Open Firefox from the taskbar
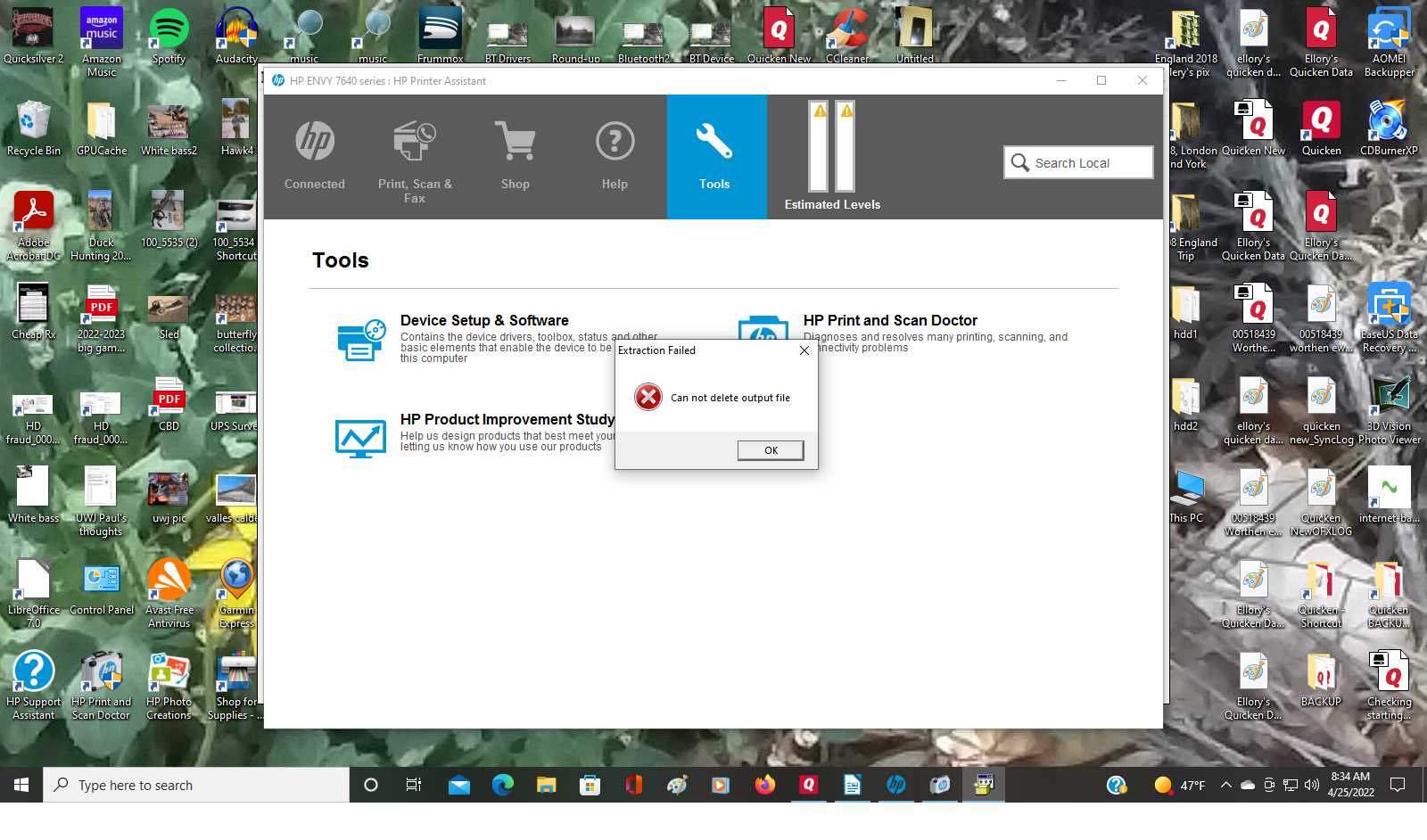The width and height of the screenshot is (1427, 840). [x=764, y=785]
